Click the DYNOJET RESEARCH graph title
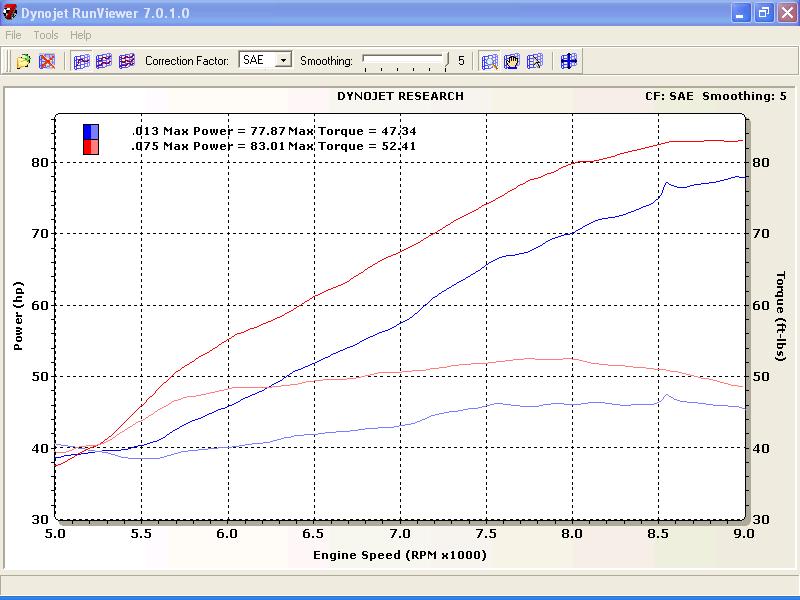Image resolution: width=800 pixels, height=600 pixels. click(x=401, y=96)
